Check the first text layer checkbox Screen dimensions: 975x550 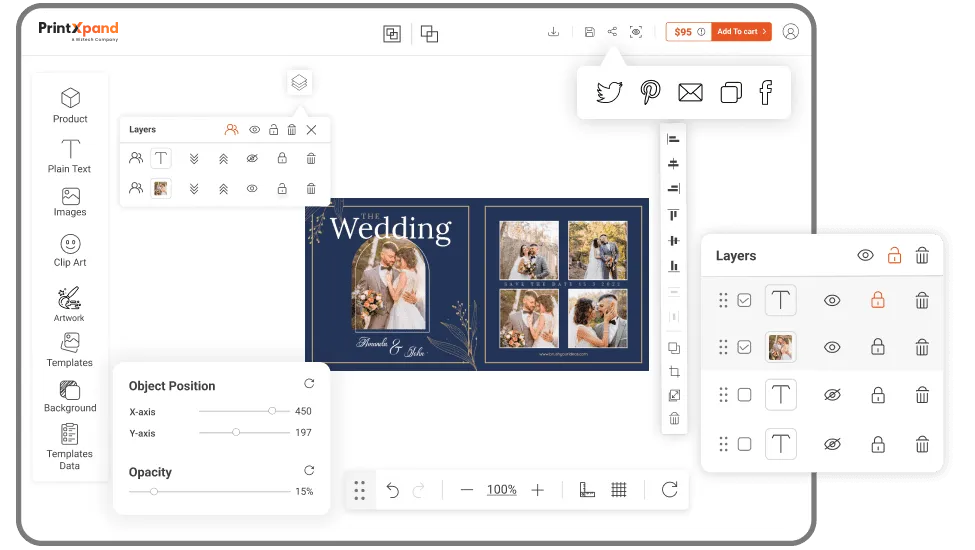pos(744,300)
